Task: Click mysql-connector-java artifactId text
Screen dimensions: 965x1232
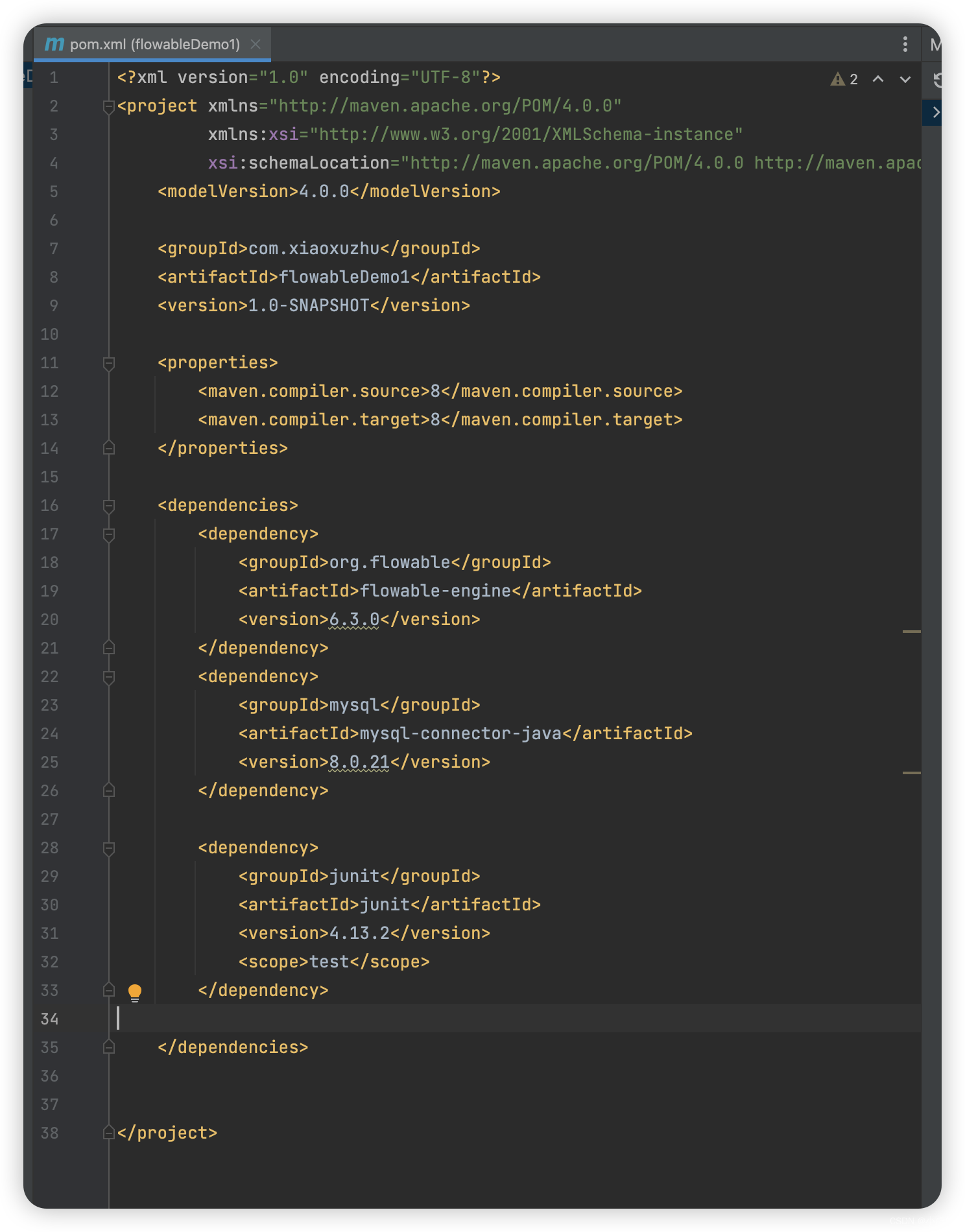Action: [460, 734]
